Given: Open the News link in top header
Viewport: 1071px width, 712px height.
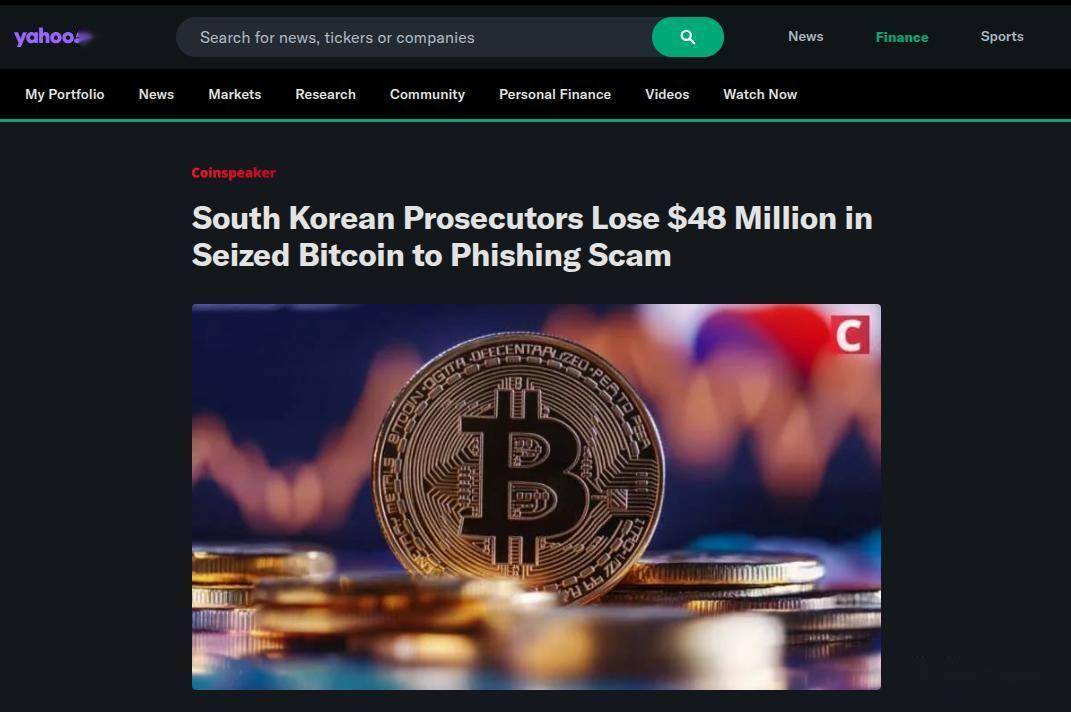Looking at the screenshot, I should (805, 36).
